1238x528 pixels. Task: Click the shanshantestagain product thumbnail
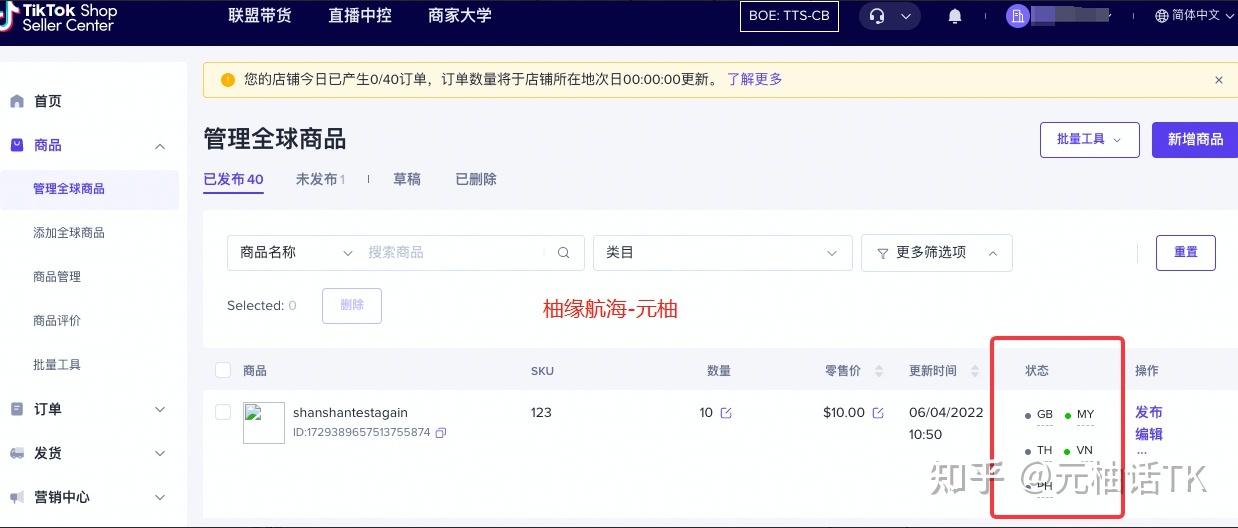(264, 423)
